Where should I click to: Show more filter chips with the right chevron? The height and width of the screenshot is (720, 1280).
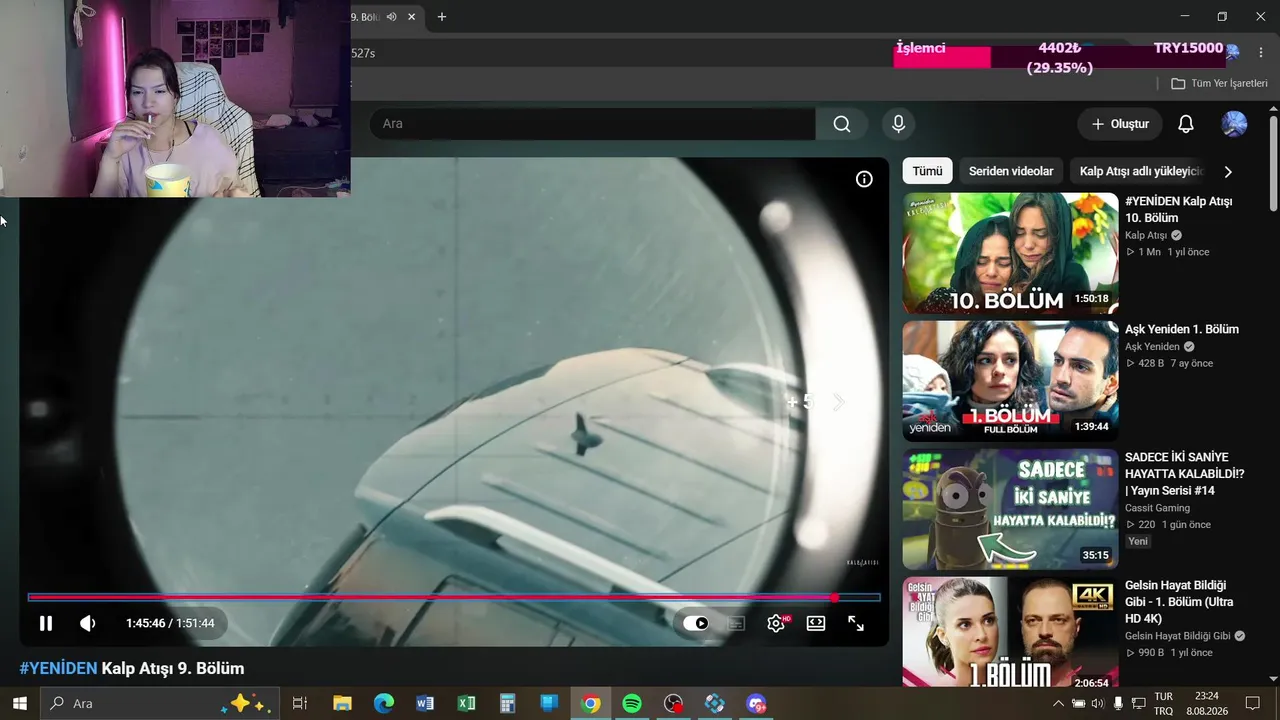[1228, 171]
